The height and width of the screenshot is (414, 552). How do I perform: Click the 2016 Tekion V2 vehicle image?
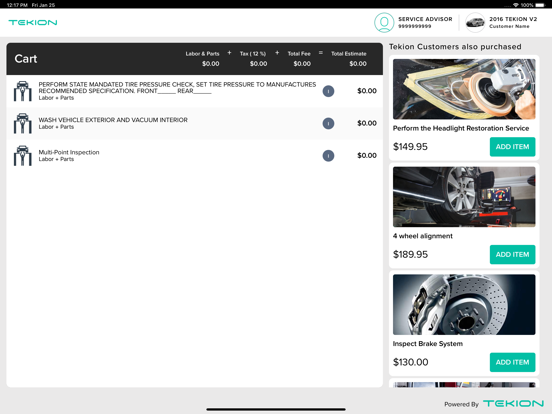475,23
